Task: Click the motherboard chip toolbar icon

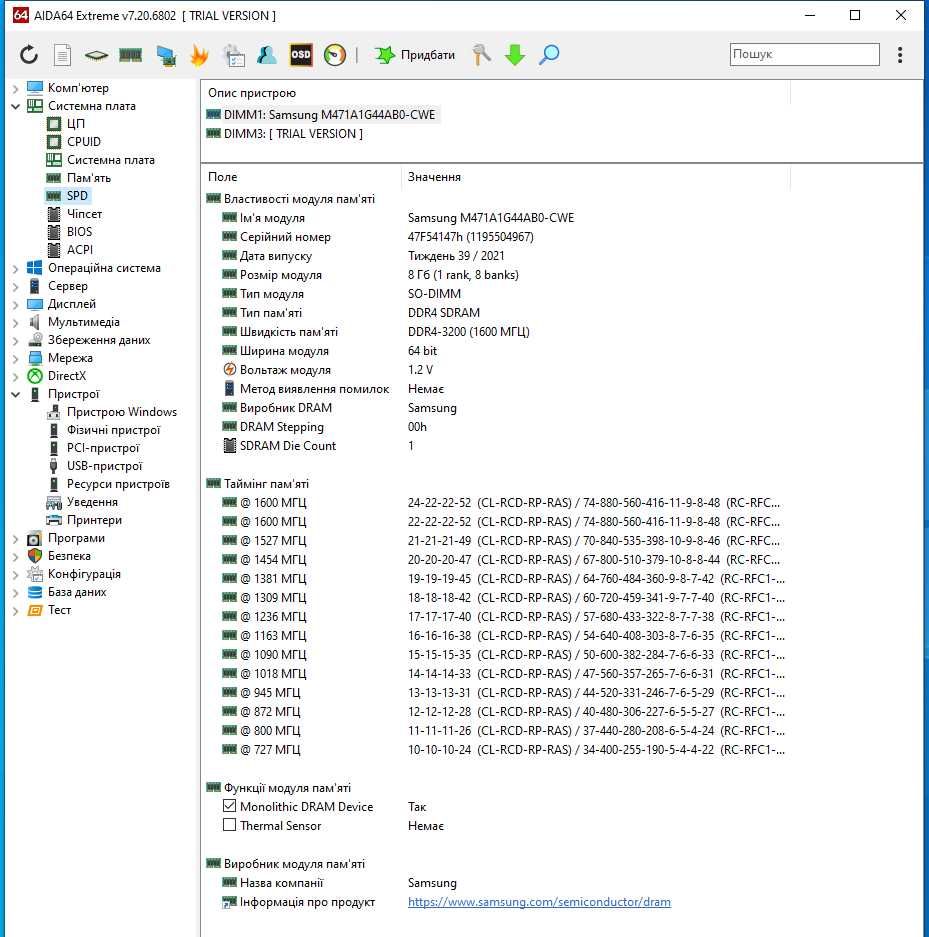Action: pyautogui.click(x=96, y=56)
